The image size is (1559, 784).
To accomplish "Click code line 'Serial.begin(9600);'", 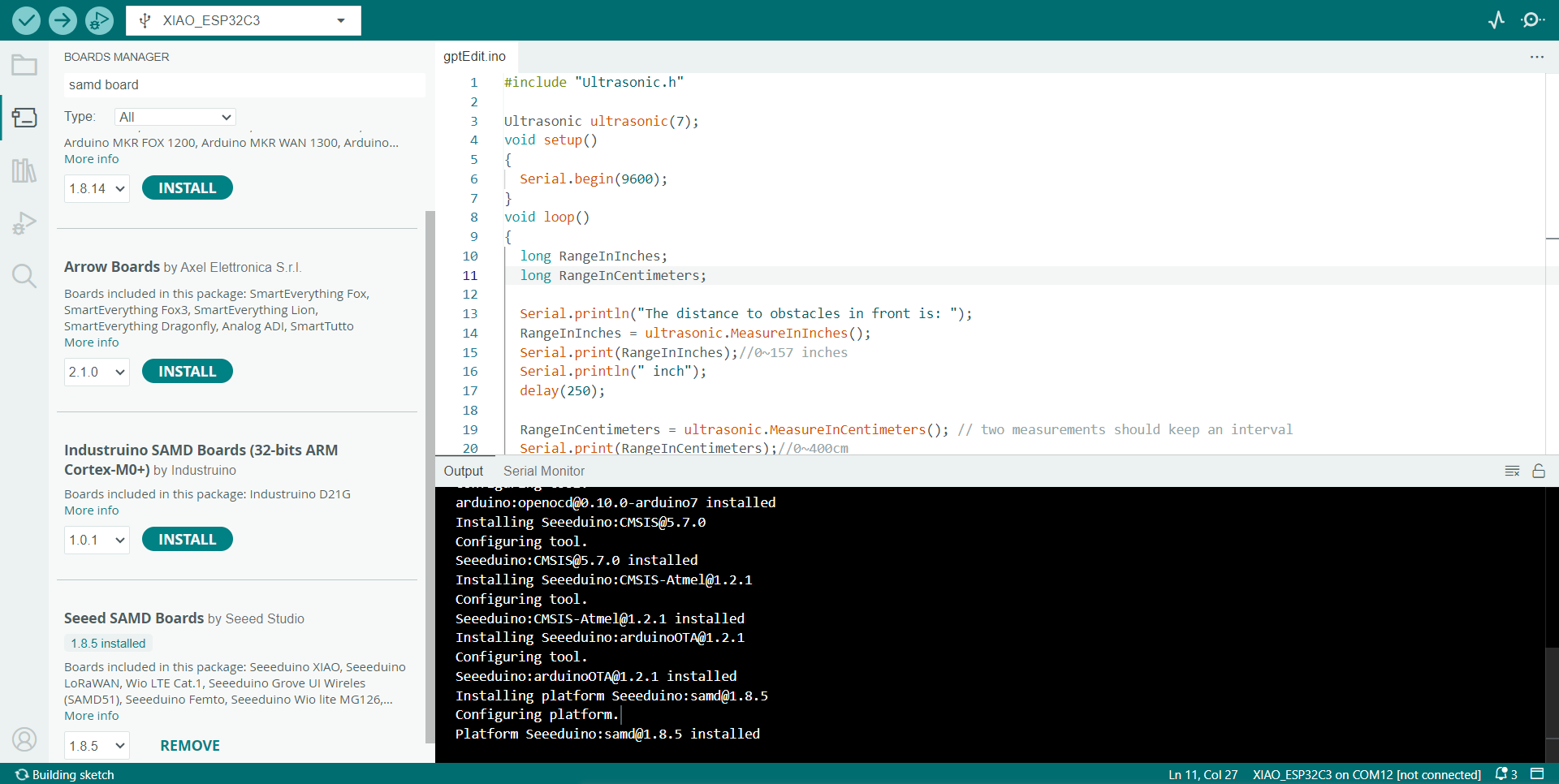I will 594,179.
